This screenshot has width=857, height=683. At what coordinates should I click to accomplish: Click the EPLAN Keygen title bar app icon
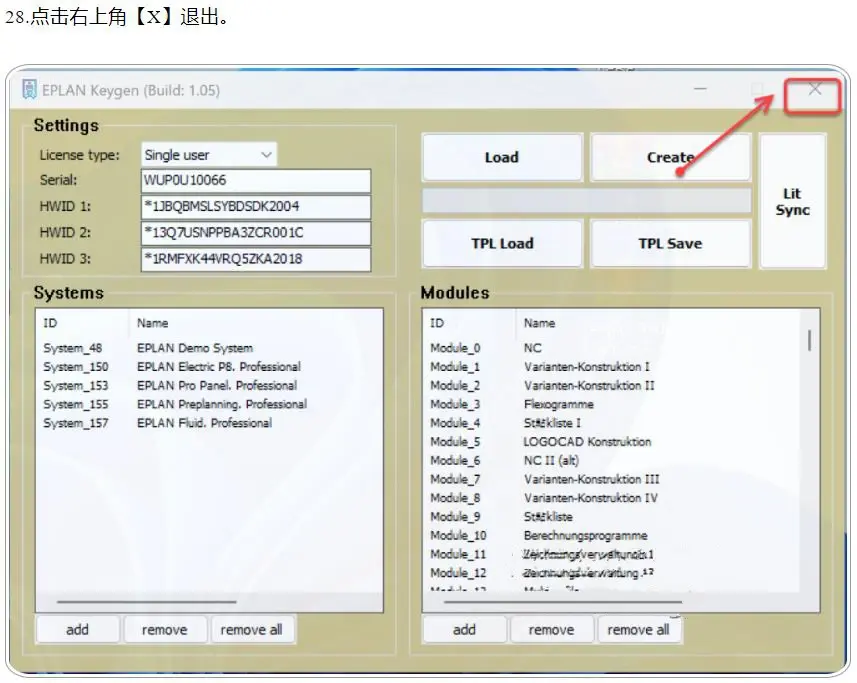(x=30, y=90)
